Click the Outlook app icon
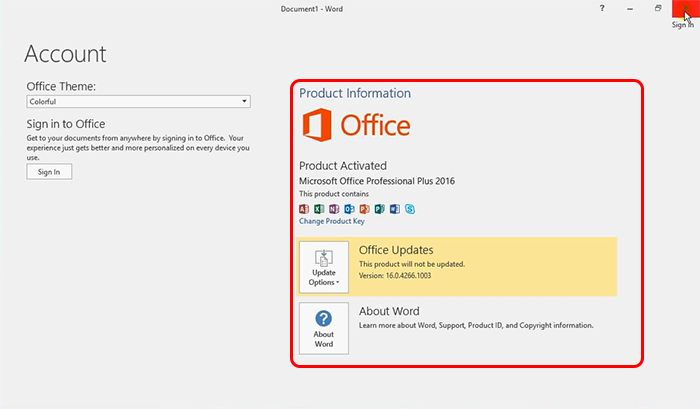 coord(349,209)
